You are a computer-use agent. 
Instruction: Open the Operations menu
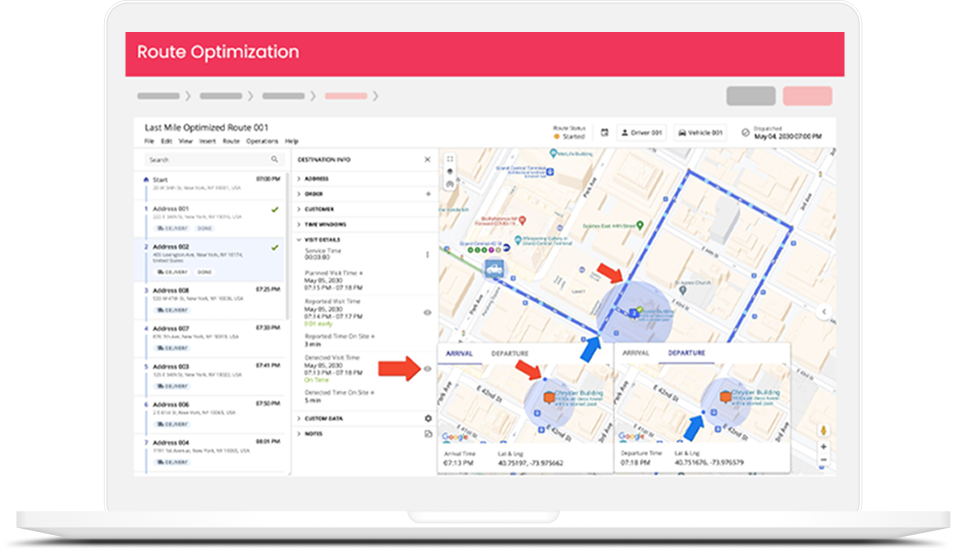pyautogui.click(x=262, y=141)
